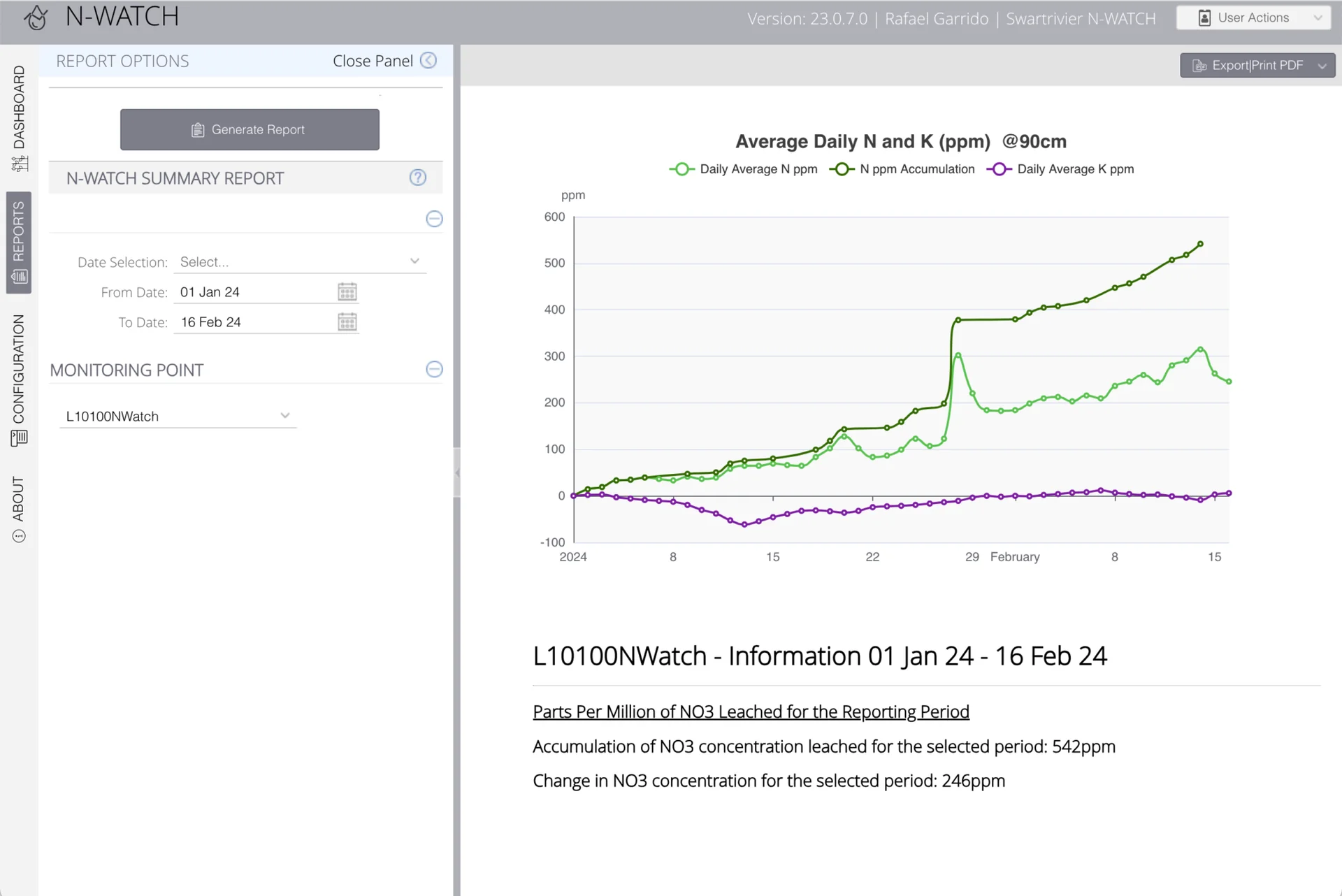The height and width of the screenshot is (896, 1342).
Task: Open the help icon for N-WATCH Summary Report
Action: coord(418,178)
